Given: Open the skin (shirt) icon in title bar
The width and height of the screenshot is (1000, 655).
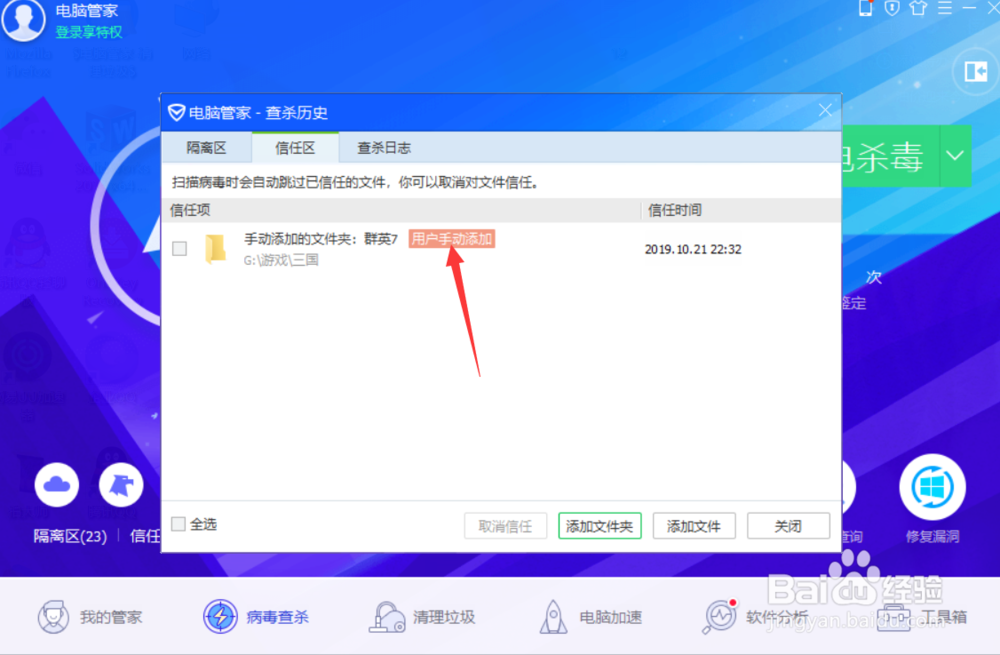Looking at the screenshot, I should coord(918,8).
